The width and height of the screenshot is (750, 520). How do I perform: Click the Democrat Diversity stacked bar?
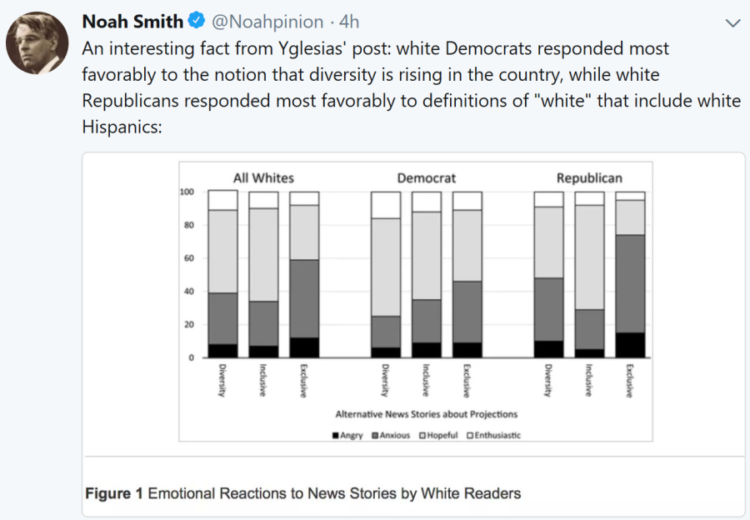coord(386,275)
